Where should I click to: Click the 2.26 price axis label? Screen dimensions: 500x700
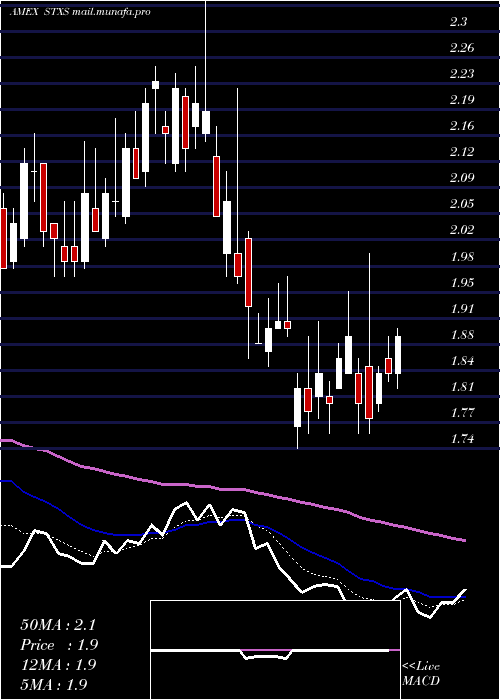(462, 47)
